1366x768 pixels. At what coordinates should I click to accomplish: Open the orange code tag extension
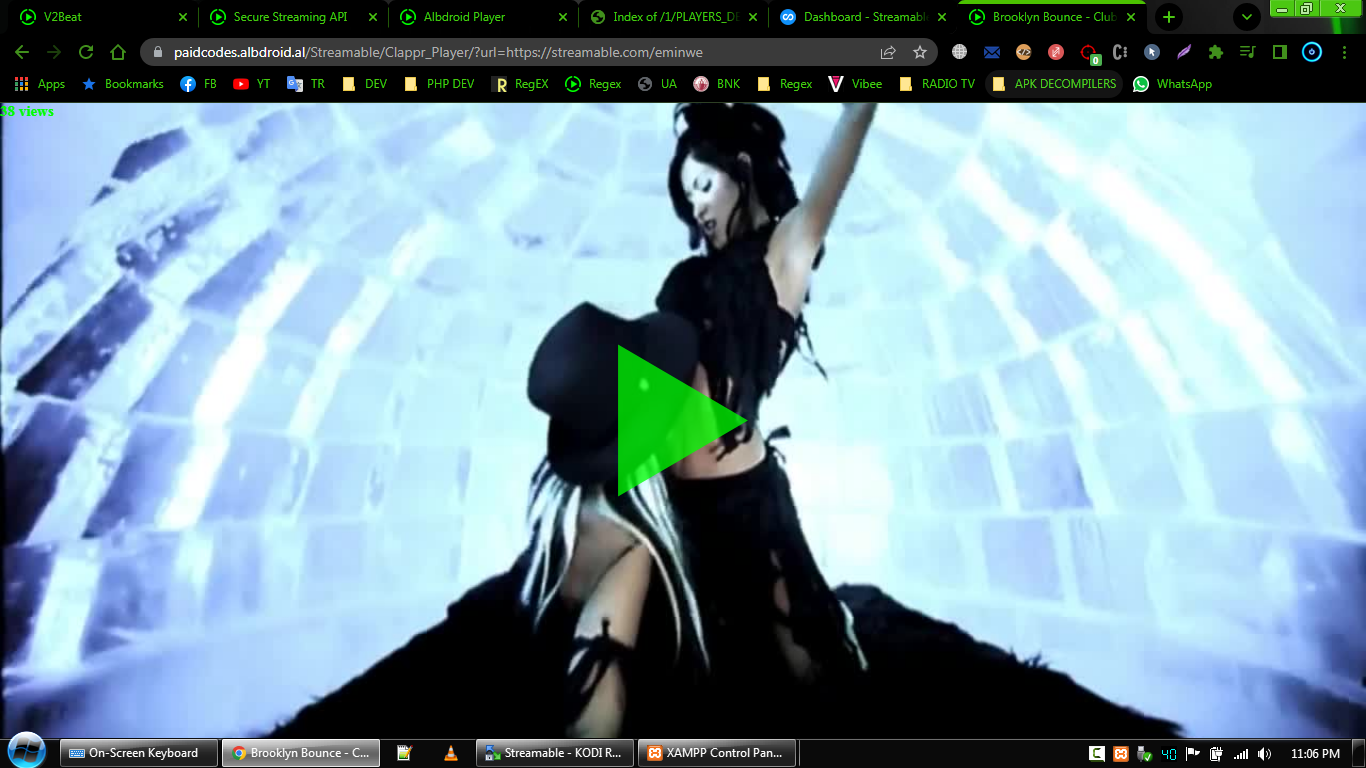(1023, 52)
